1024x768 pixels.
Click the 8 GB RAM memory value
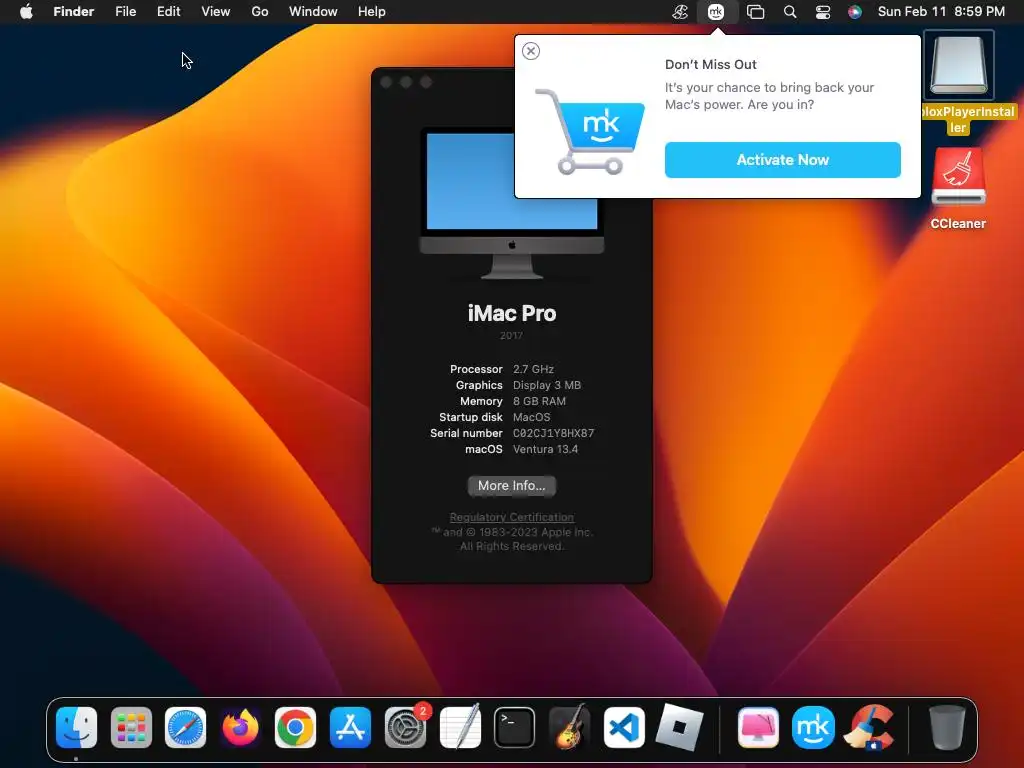coord(539,401)
